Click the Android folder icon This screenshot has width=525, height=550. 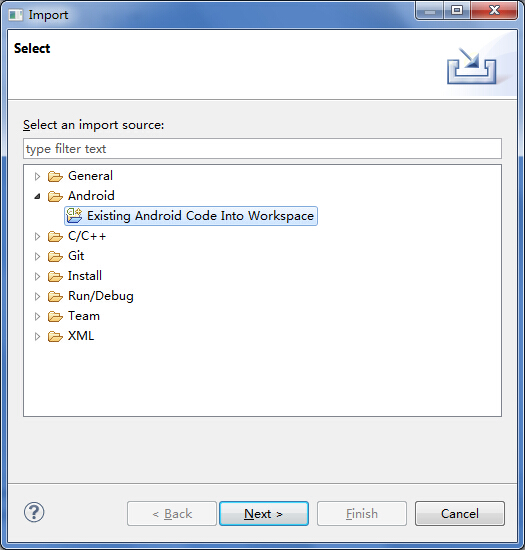coord(55,196)
